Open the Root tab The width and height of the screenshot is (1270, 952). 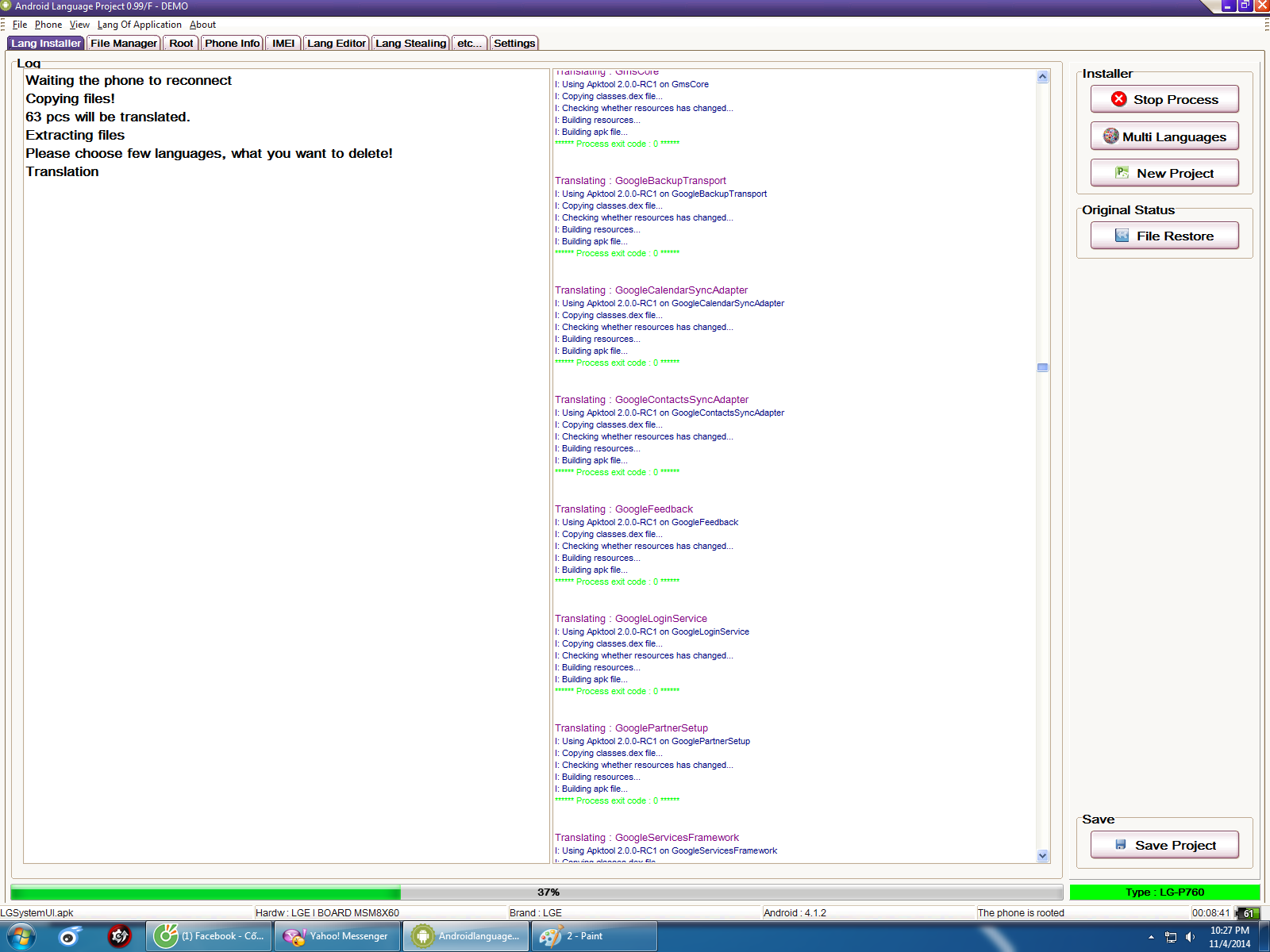(x=181, y=43)
